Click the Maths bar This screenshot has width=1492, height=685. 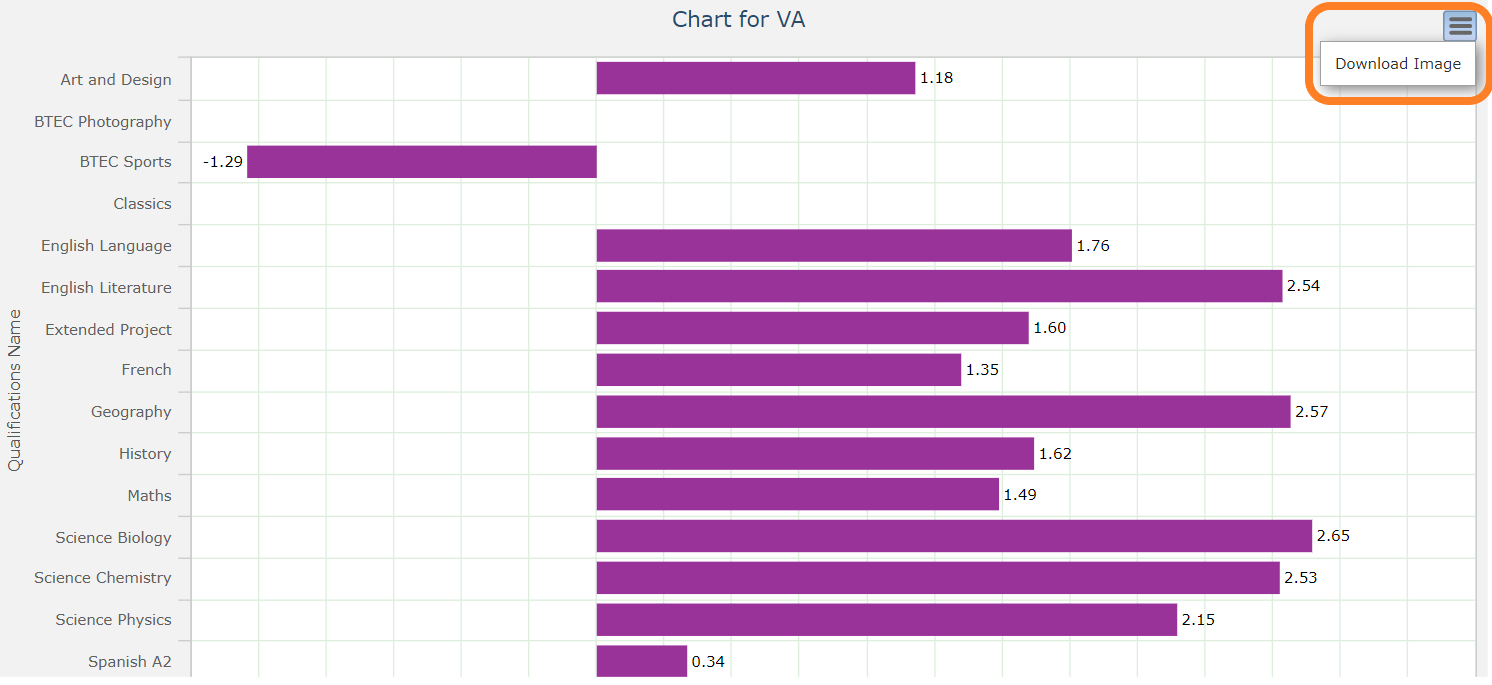click(795, 493)
